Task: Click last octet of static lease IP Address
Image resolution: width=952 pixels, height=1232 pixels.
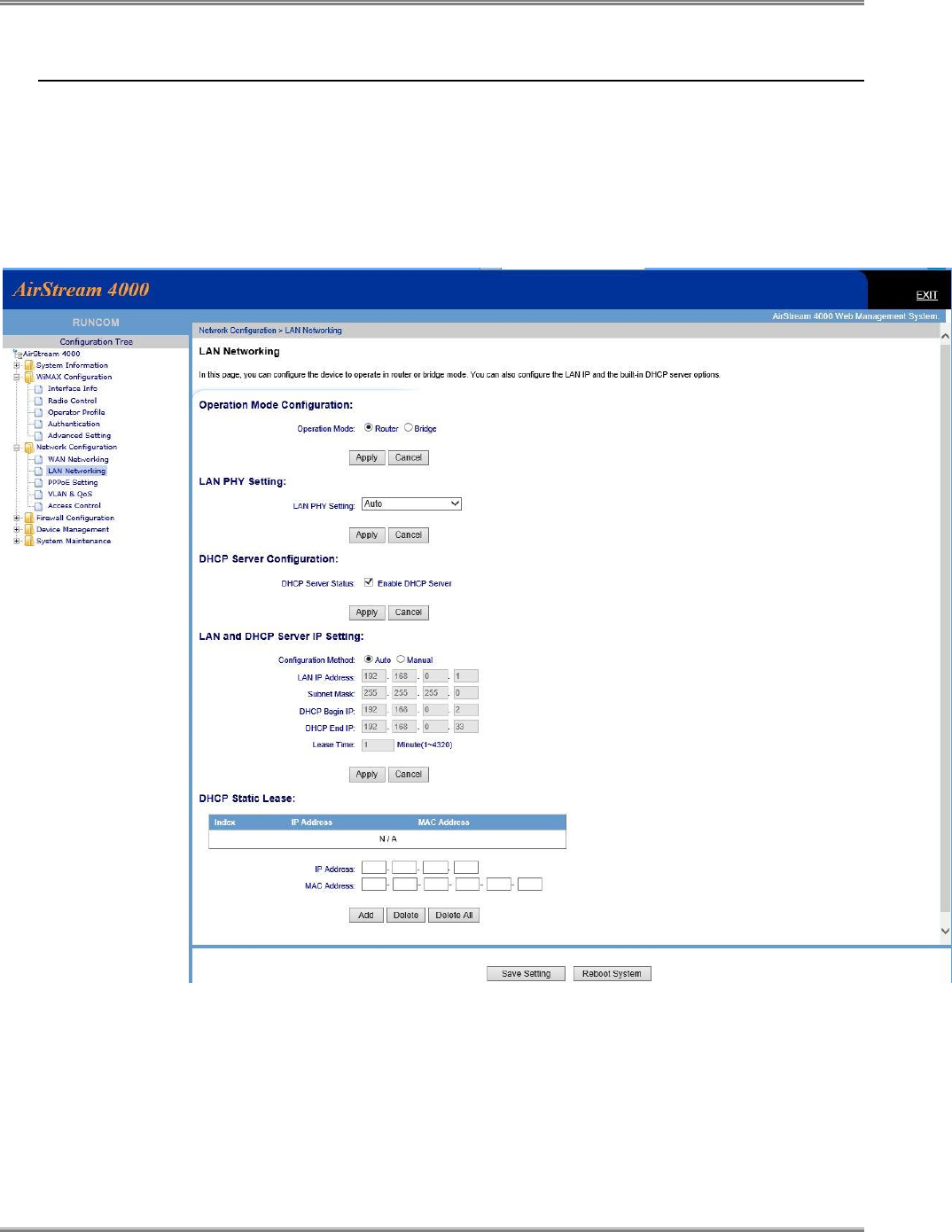Action: [466, 867]
